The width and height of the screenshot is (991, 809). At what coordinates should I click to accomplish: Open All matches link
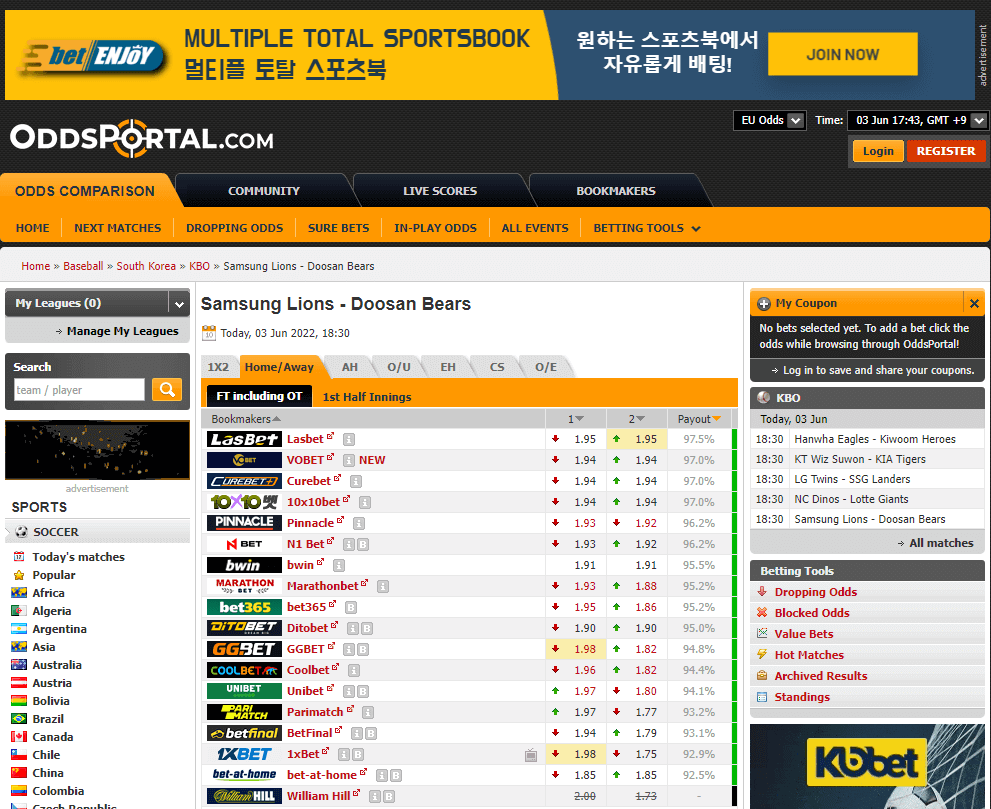point(941,543)
